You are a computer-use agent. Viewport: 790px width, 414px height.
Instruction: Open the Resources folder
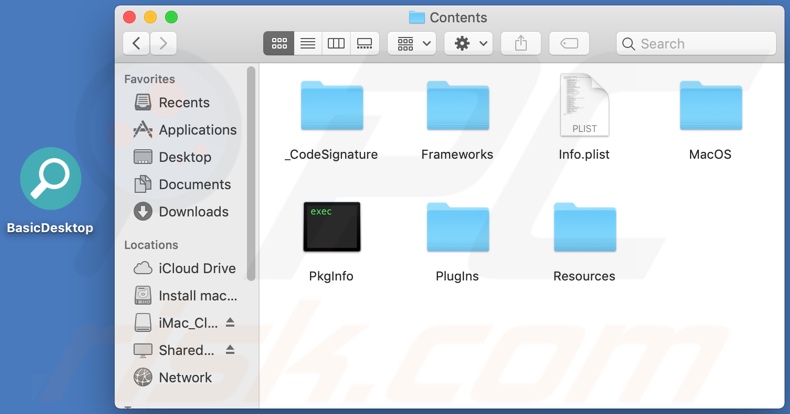584,228
